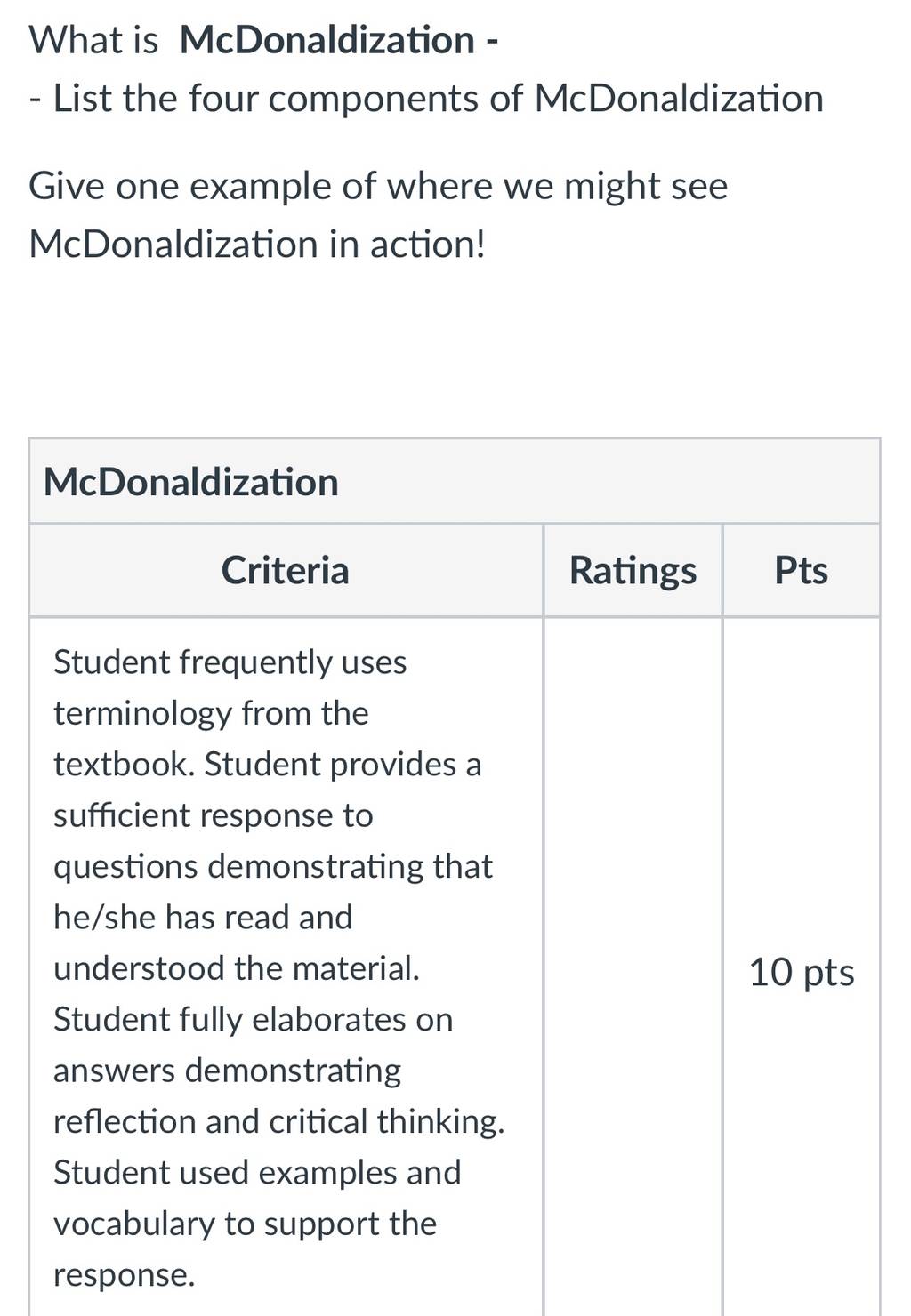Viewport: 911px width, 1316px height.
Task: Click the Pts column header
Action: click(x=801, y=570)
